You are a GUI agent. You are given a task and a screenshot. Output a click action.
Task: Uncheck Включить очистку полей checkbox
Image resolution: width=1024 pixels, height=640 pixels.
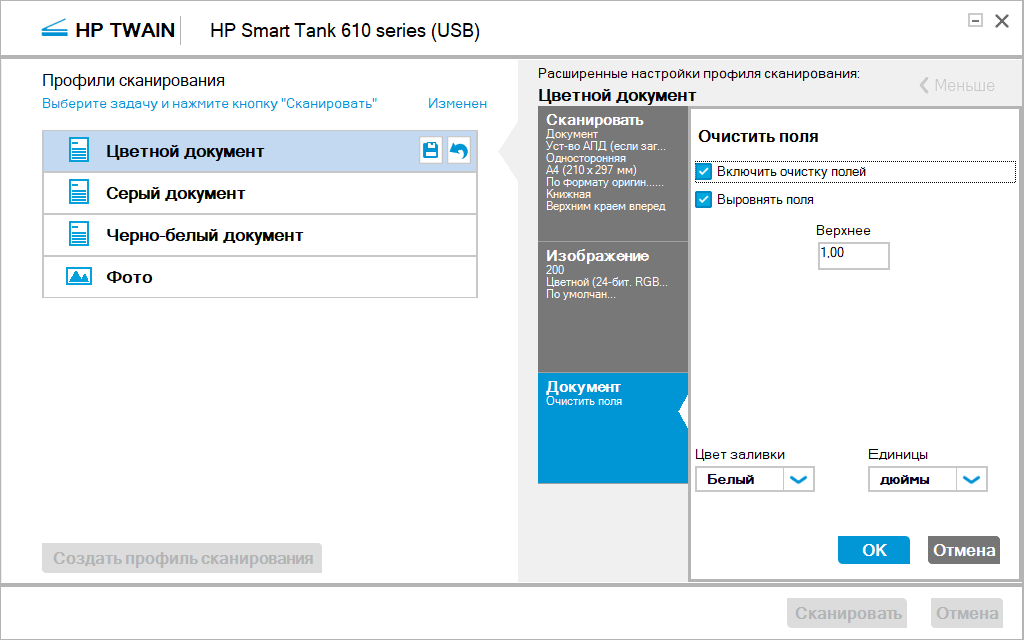click(x=703, y=172)
